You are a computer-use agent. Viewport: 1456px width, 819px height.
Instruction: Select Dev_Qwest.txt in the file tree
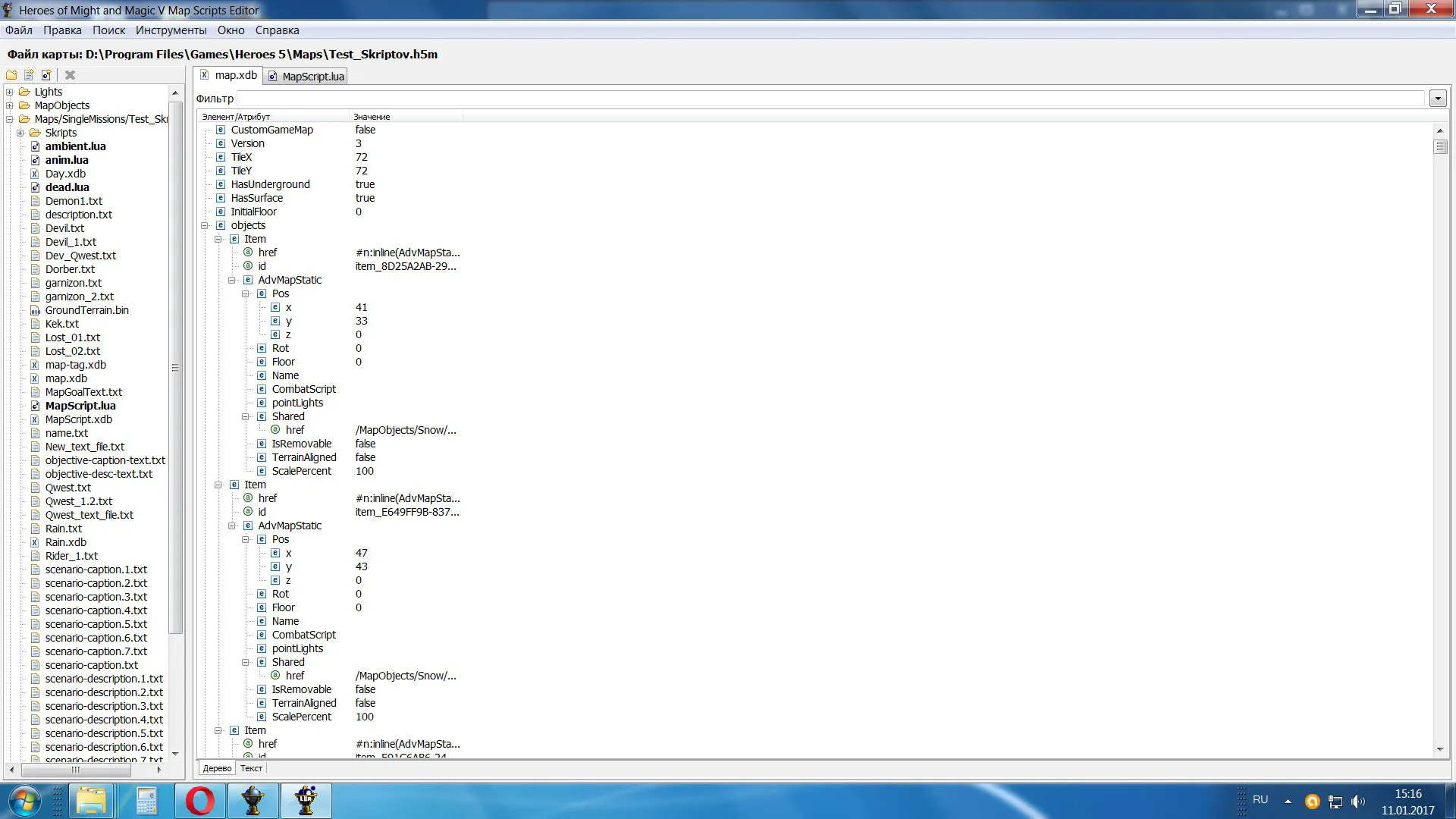(80, 256)
